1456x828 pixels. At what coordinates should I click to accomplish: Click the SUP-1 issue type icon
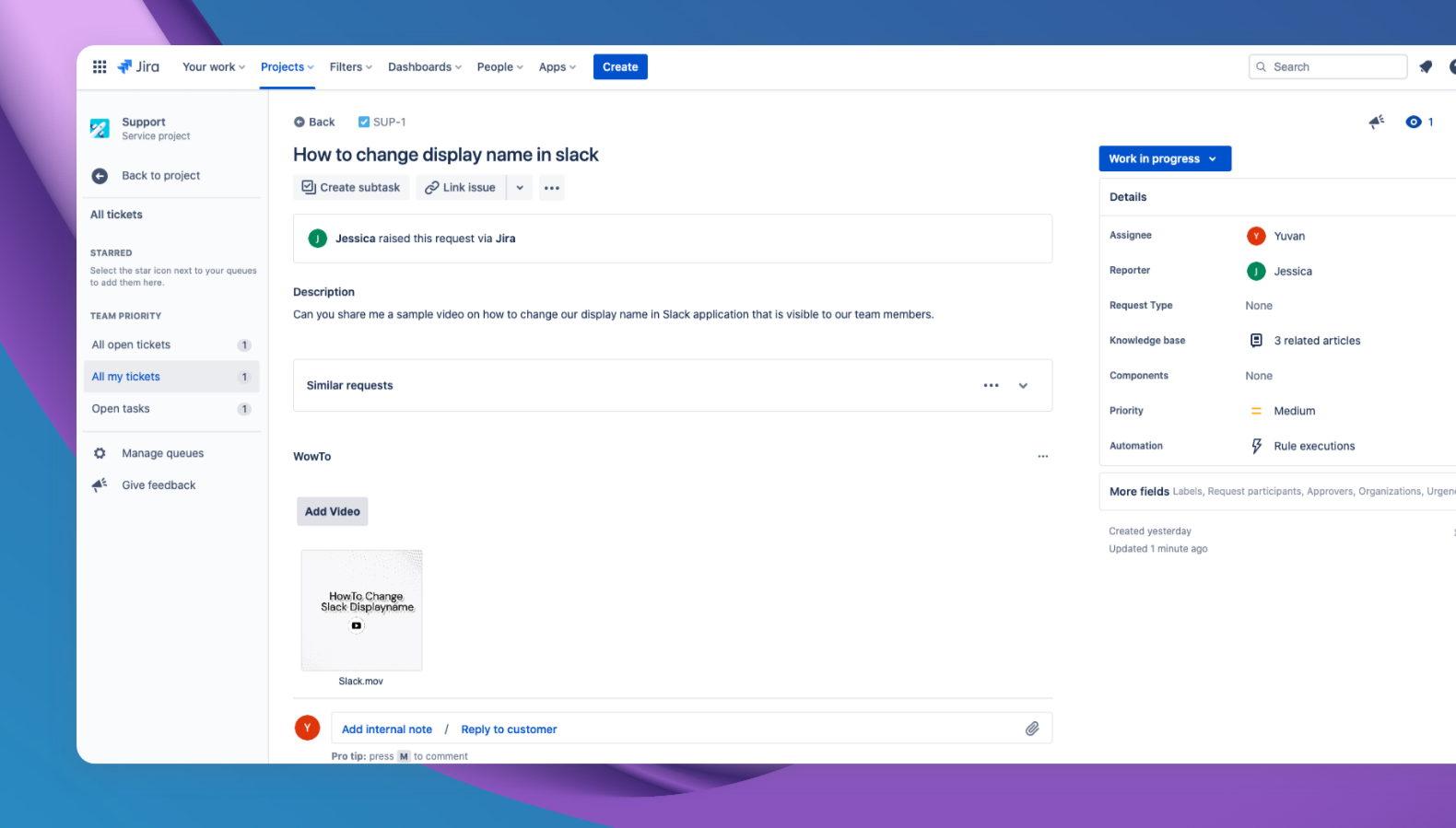[x=364, y=122]
